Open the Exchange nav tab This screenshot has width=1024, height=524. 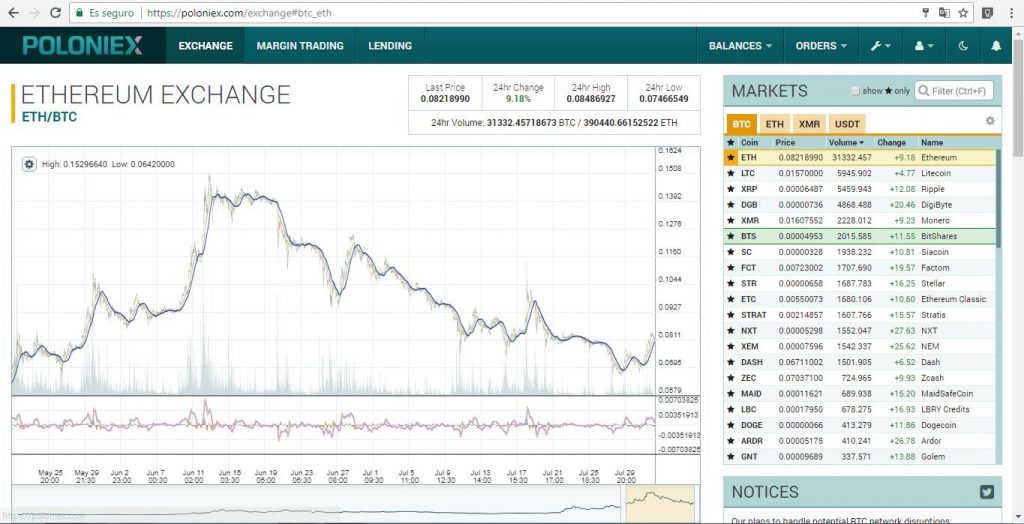[x=205, y=46]
